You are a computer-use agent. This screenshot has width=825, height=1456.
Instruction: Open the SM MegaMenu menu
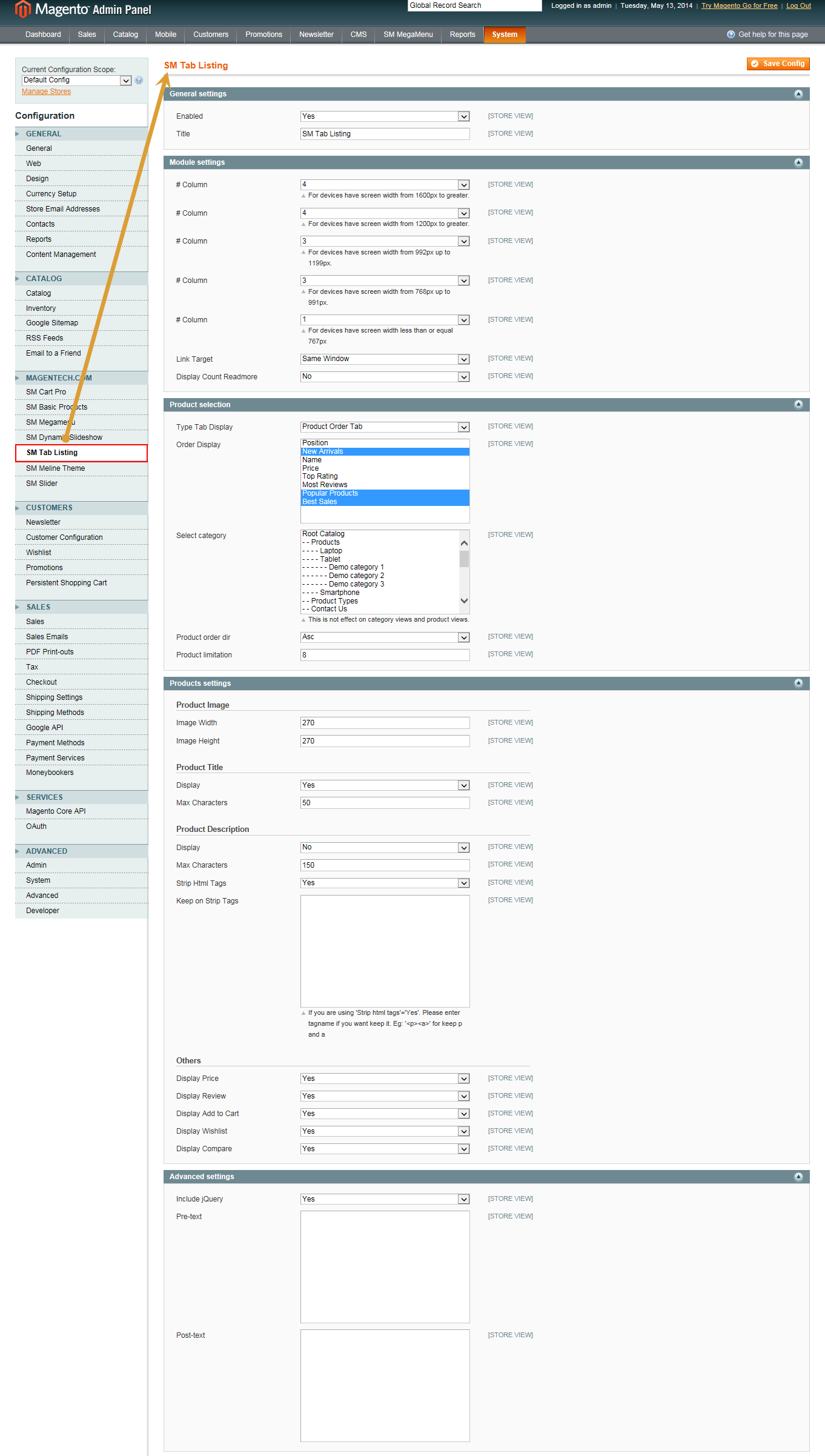408,35
